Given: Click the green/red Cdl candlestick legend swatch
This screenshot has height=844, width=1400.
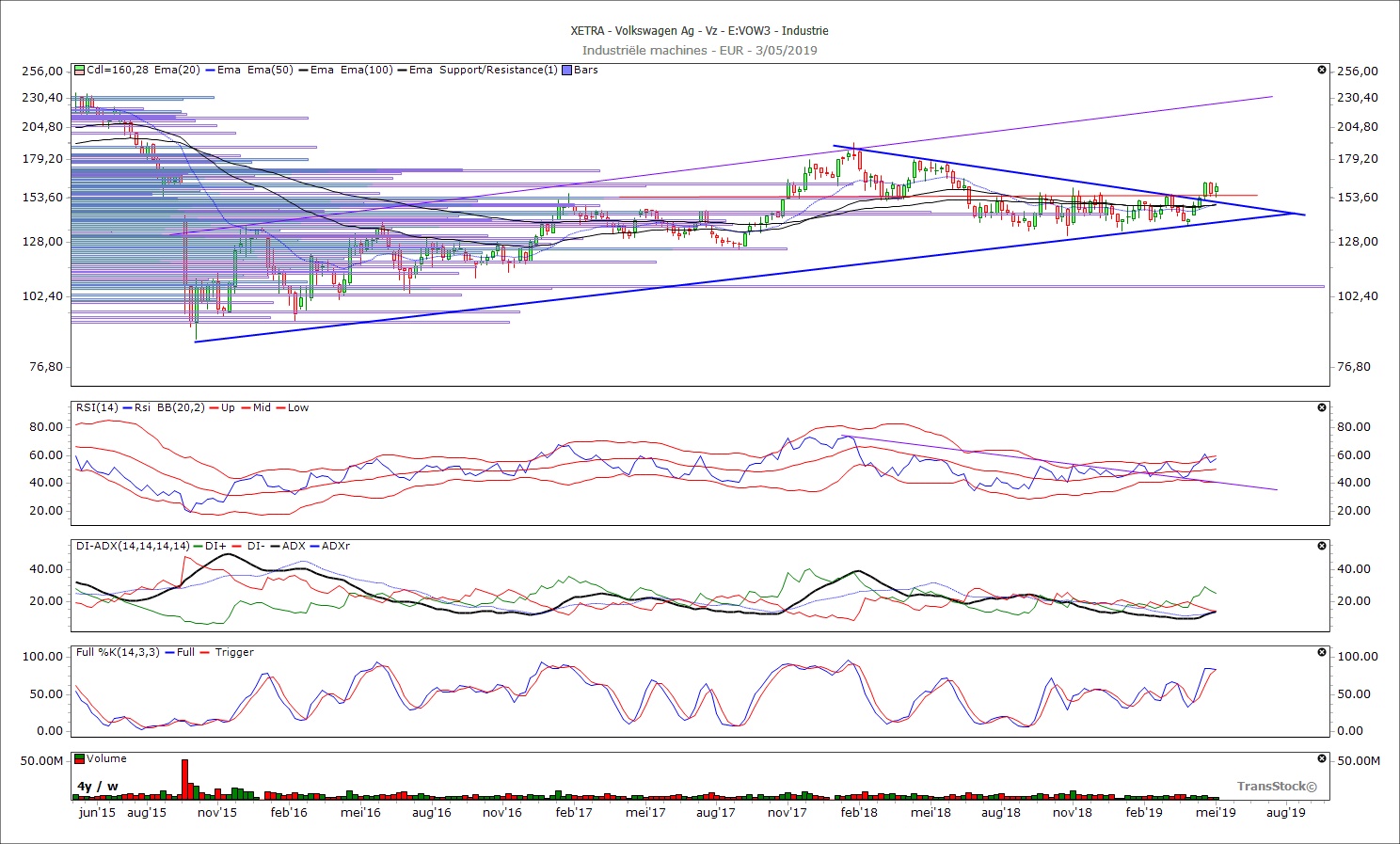Looking at the screenshot, I should (x=80, y=70).
